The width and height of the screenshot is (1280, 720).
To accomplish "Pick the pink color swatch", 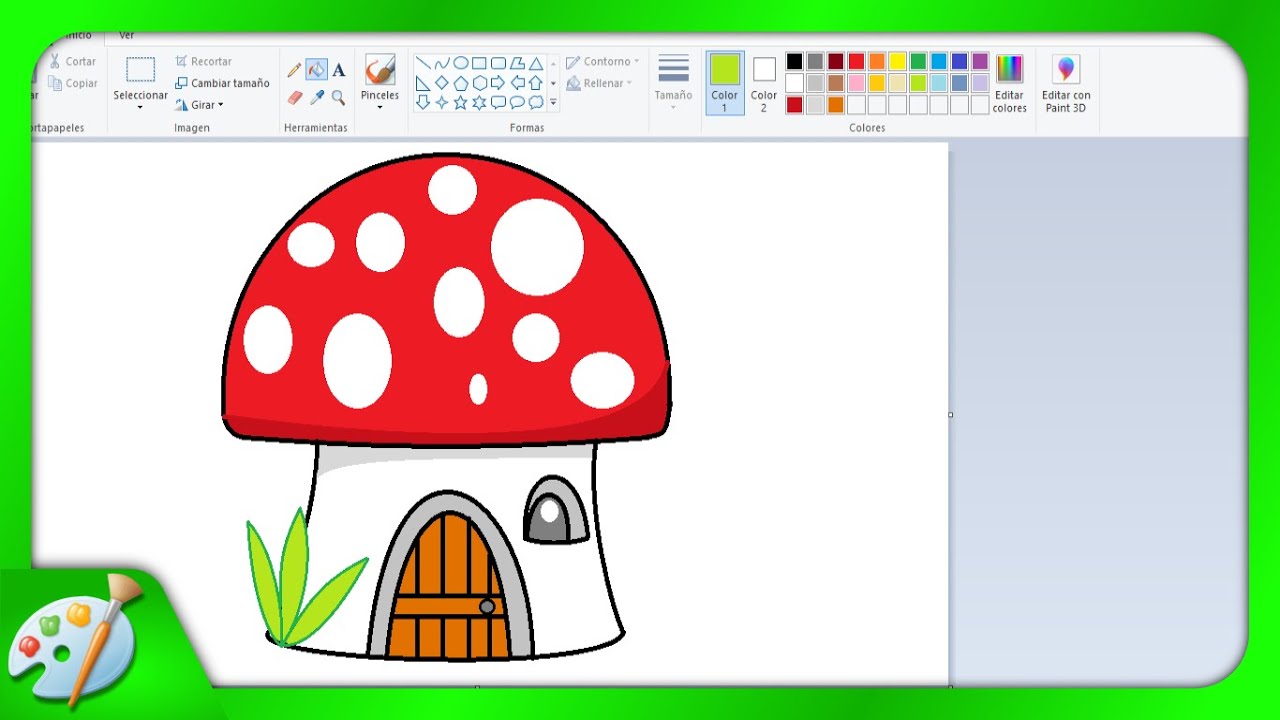I will click(x=856, y=83).
